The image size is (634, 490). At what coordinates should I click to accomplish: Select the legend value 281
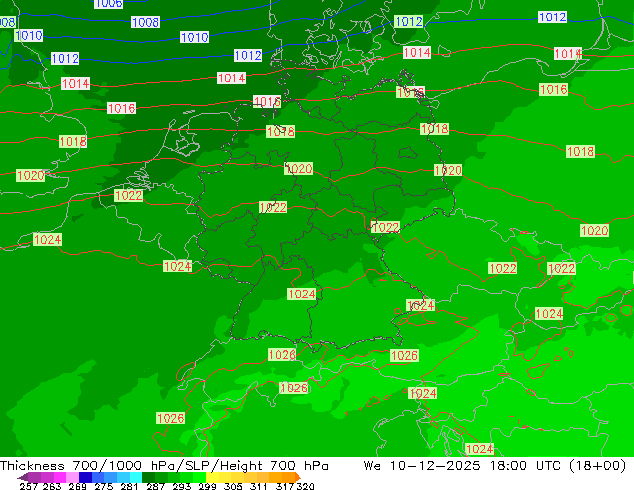129,486
